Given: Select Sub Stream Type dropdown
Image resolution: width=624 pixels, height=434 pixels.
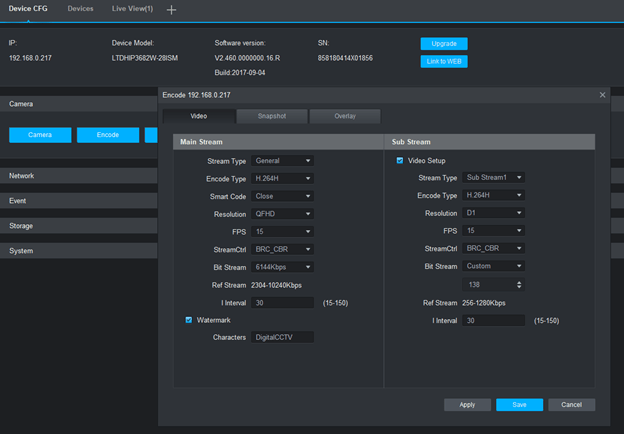Looking at the screenshot, I should (494, 178).
